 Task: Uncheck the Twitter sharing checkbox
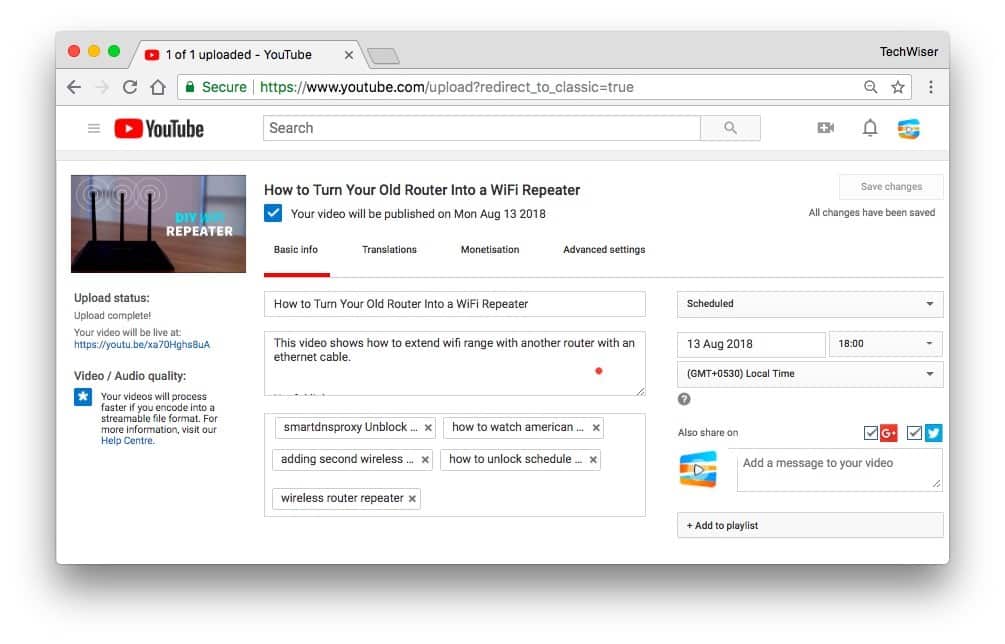pos(914,433)
